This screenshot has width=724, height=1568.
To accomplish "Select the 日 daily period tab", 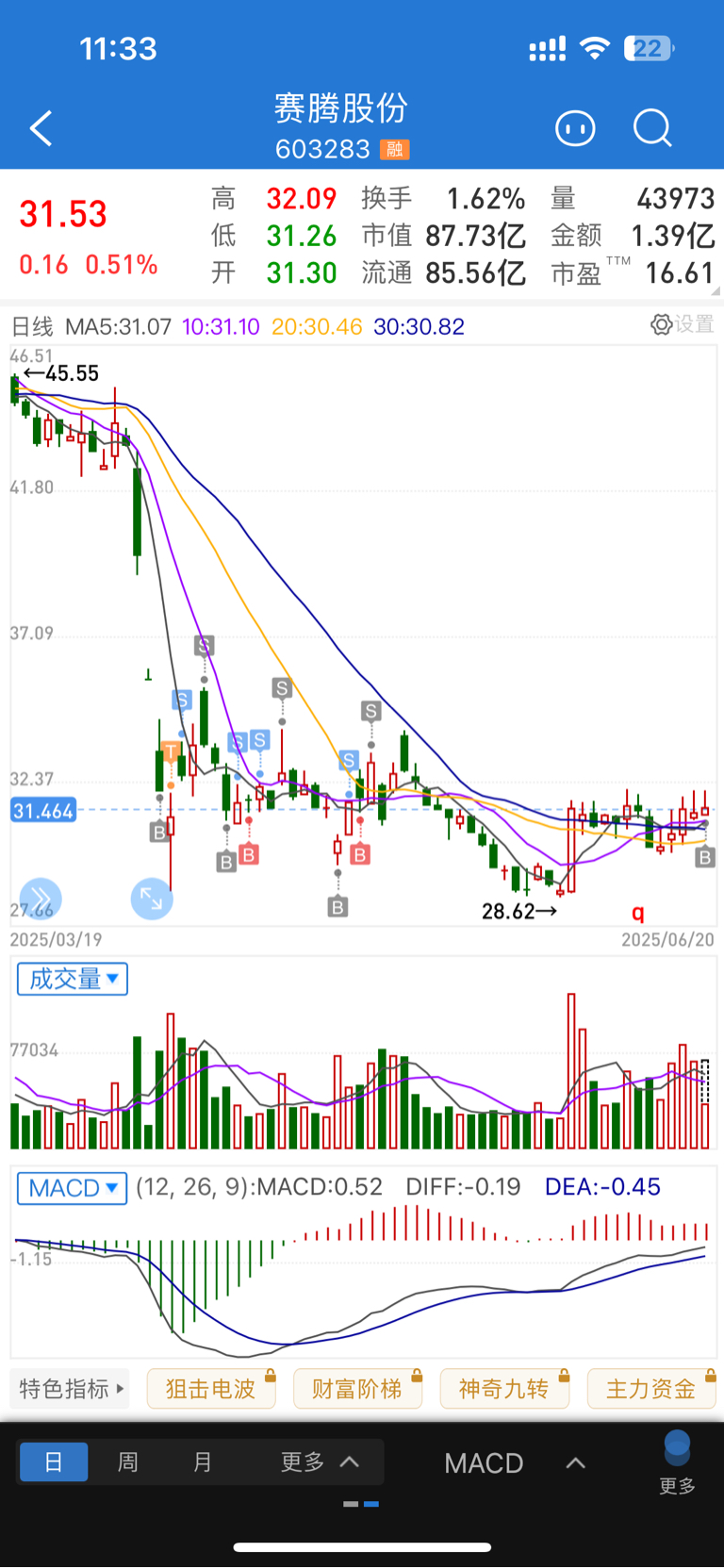I will [54, 1462].
